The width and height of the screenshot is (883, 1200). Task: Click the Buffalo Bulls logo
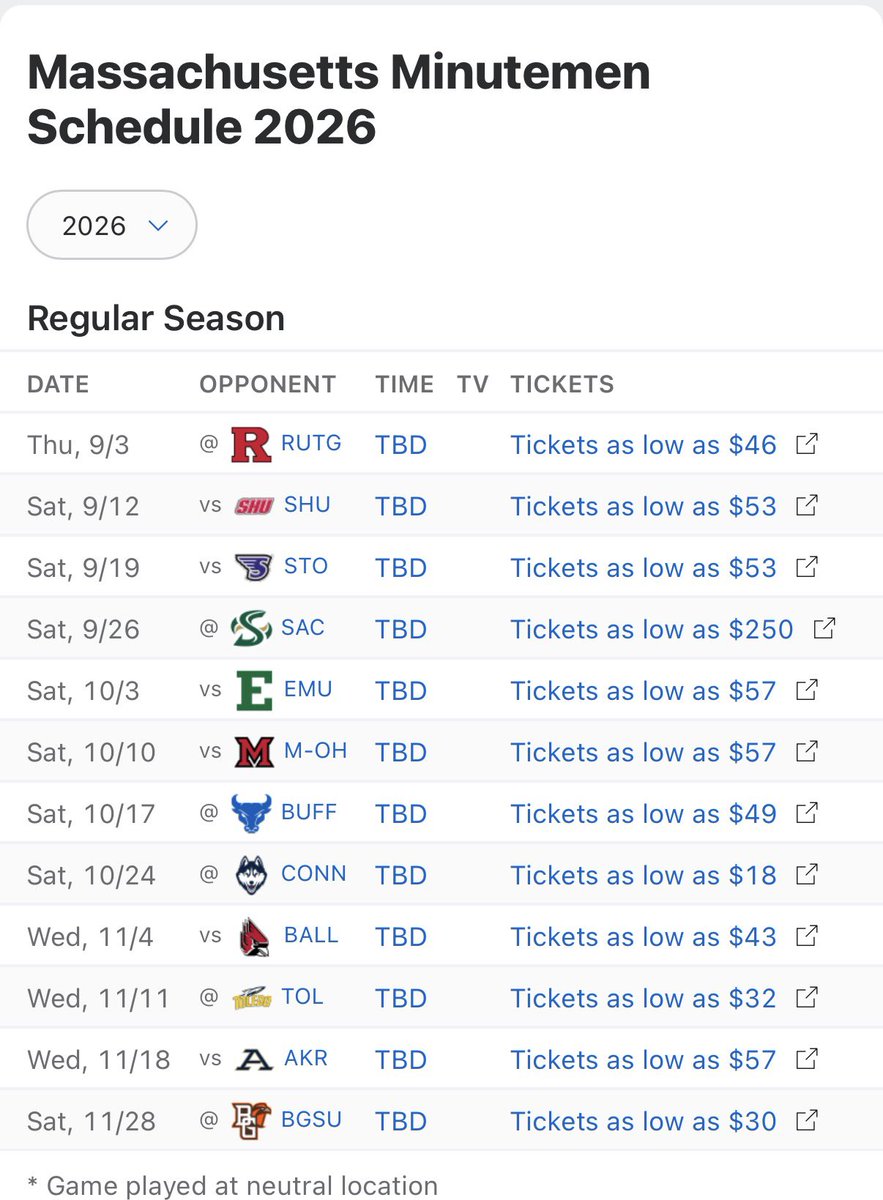251,813
